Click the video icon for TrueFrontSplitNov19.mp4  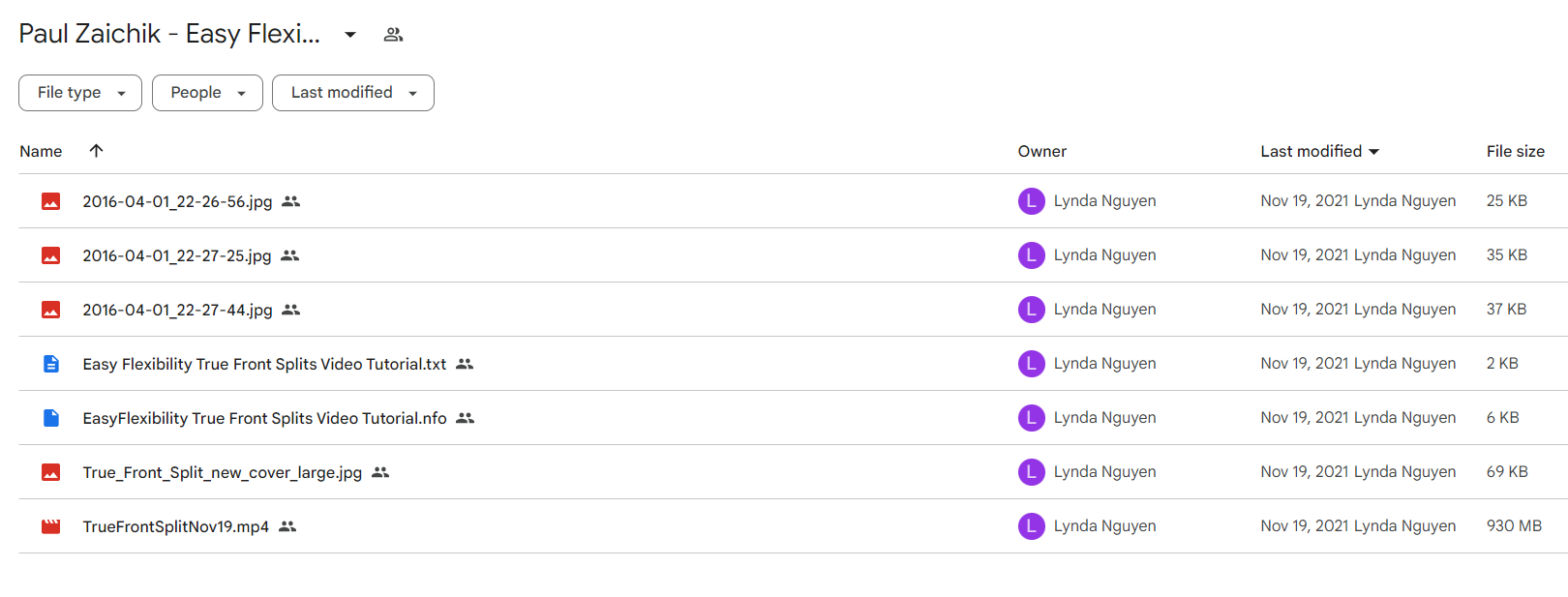click(51, 526)
